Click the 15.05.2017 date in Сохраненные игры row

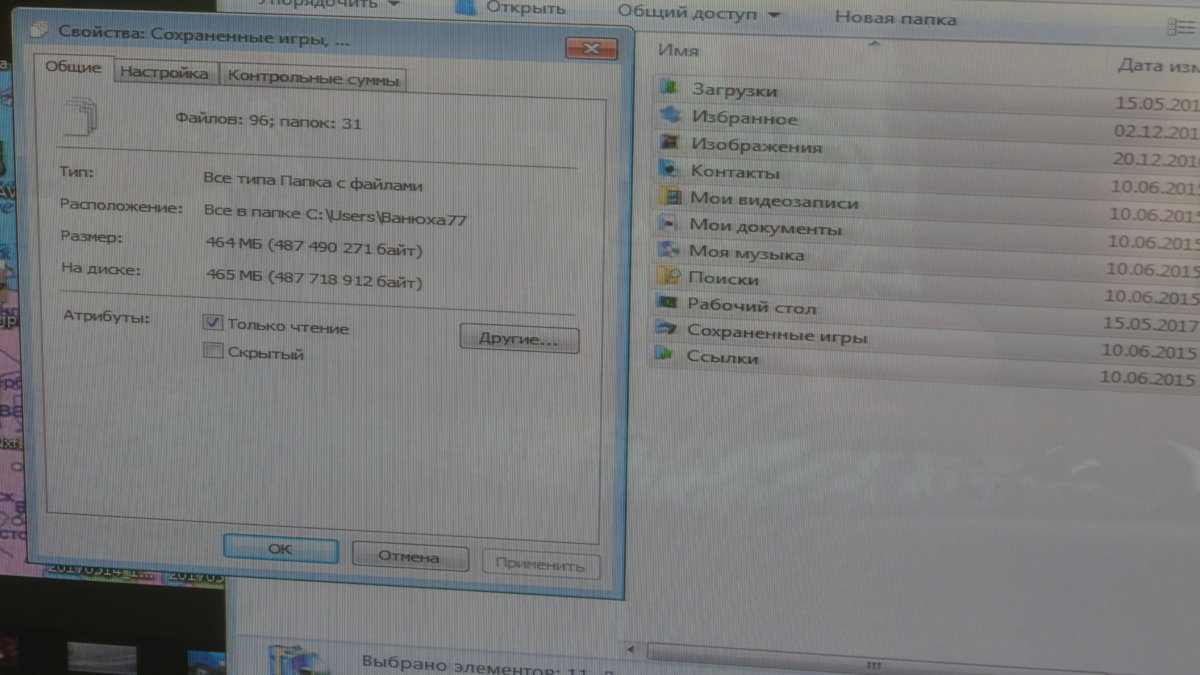[x=1150, y=324]
